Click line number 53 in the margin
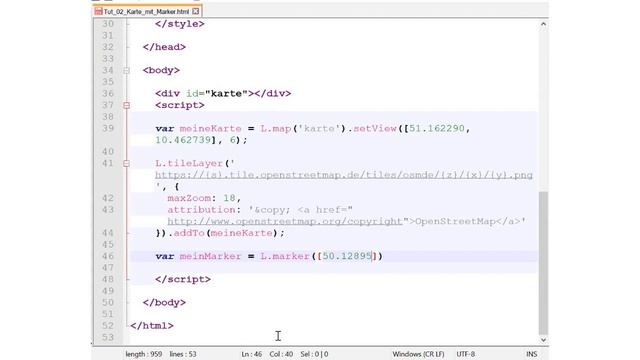The height and width of the screenshot is (360, 640). pos(108,338)
